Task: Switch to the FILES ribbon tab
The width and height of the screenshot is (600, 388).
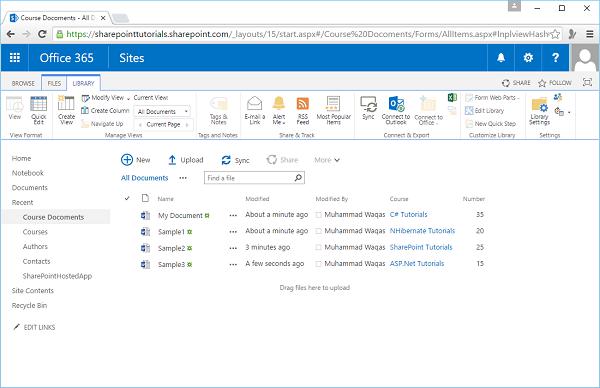Action: (54, 83)
